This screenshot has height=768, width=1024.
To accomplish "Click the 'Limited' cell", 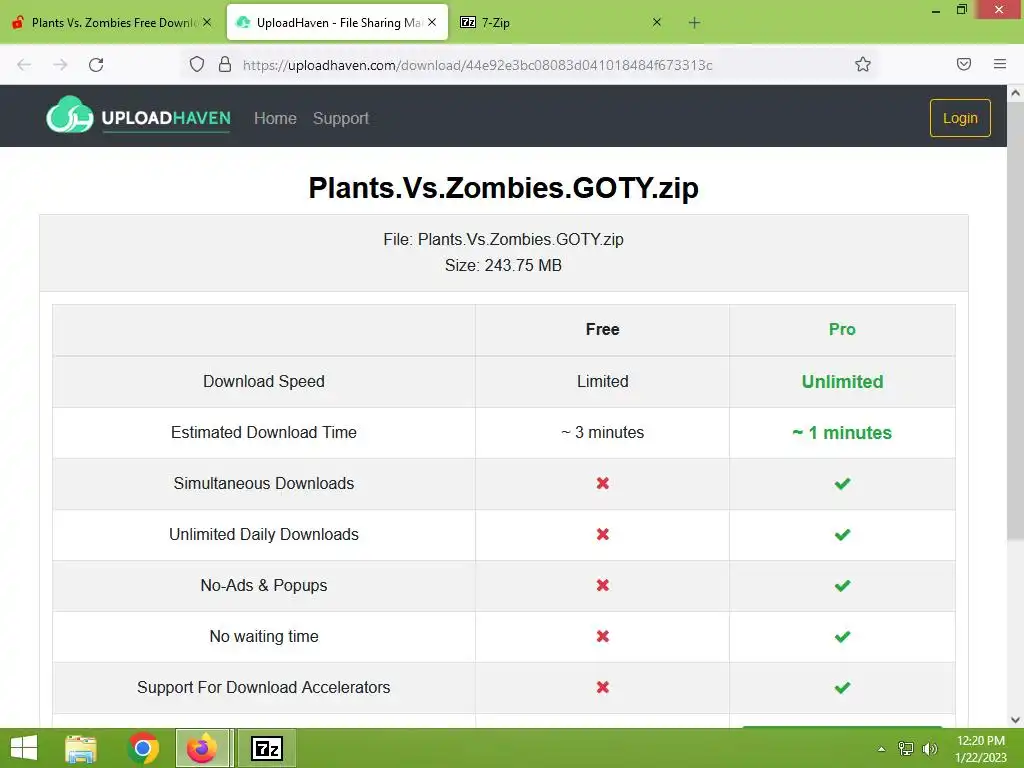I will [602, 381].
